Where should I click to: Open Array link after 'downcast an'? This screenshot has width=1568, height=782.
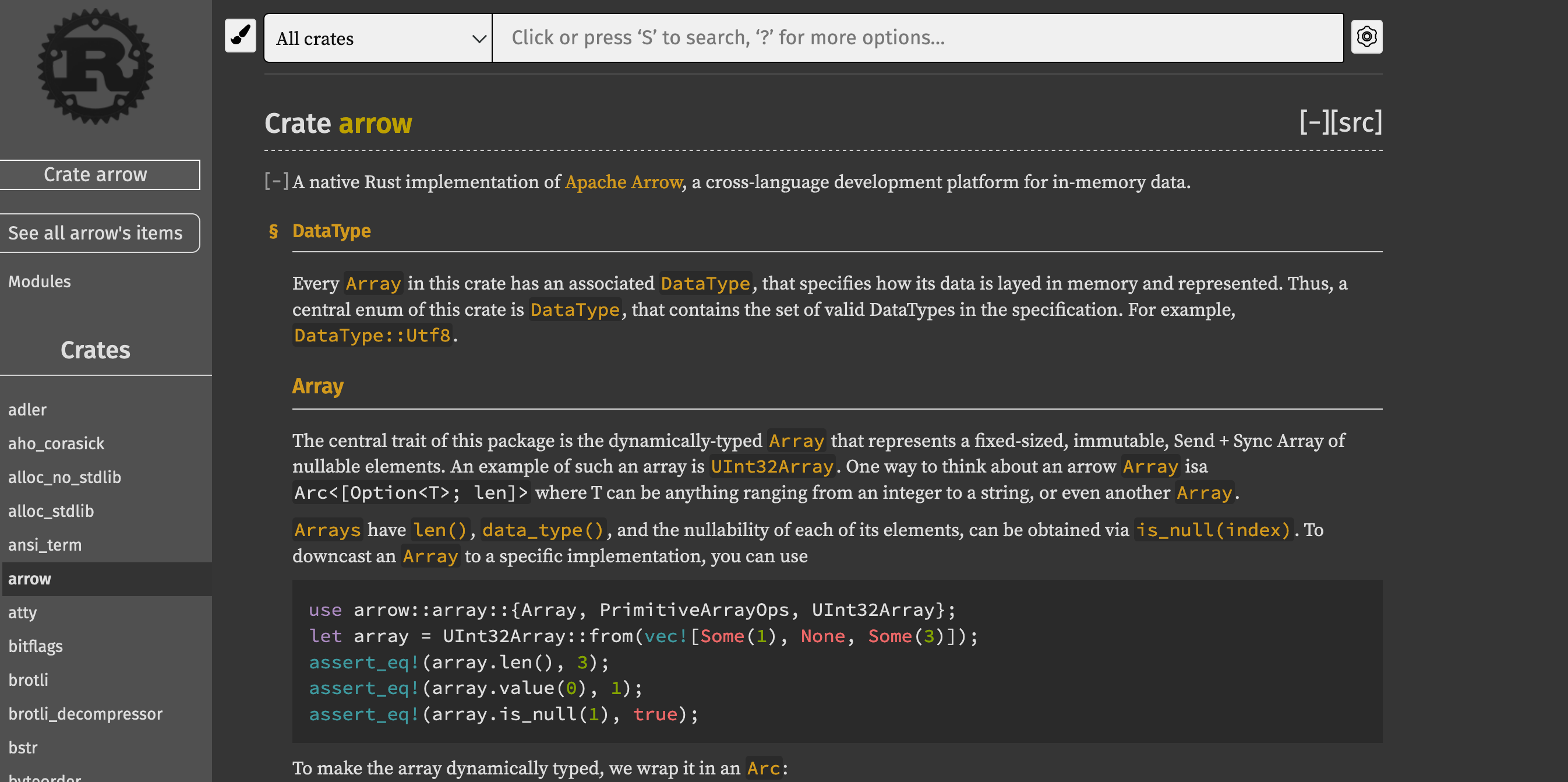pyautogui.click(x=430, y=556)
